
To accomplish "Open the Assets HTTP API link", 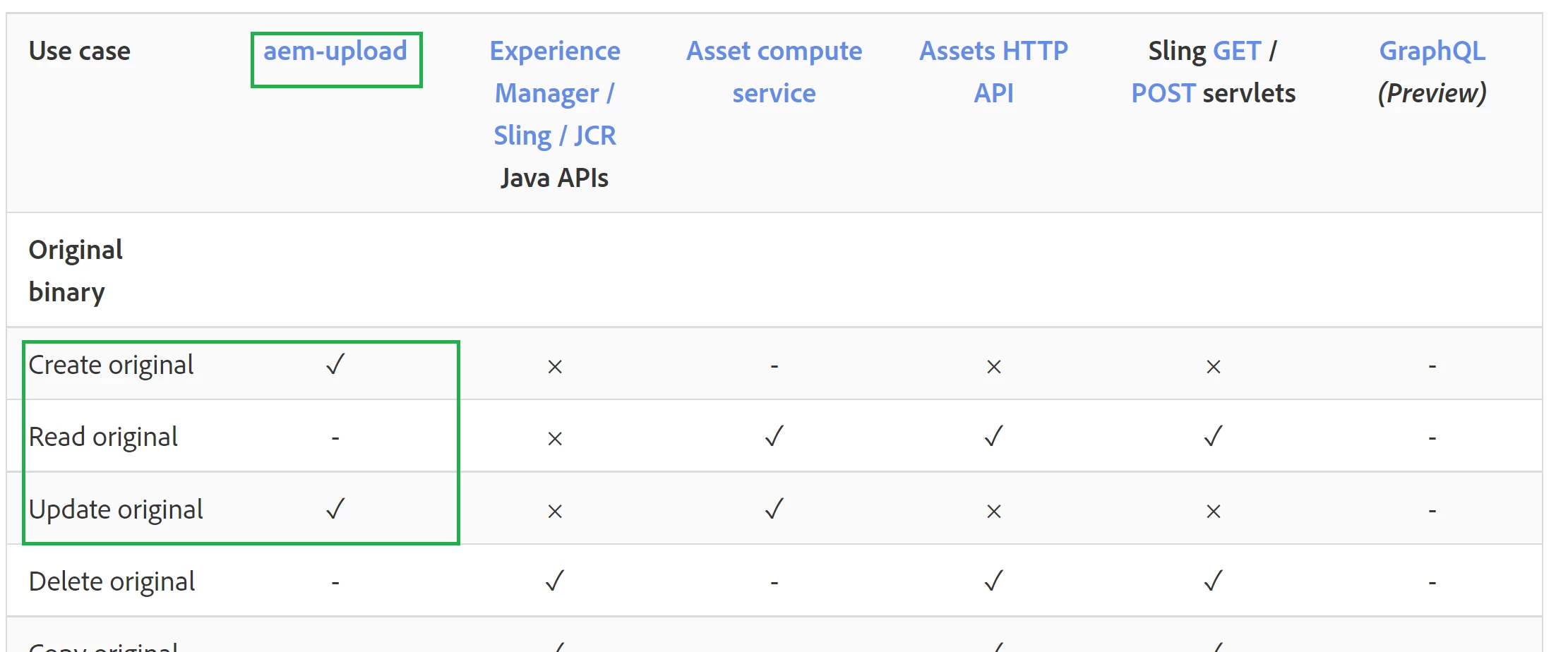I will [x=993, y=72].
